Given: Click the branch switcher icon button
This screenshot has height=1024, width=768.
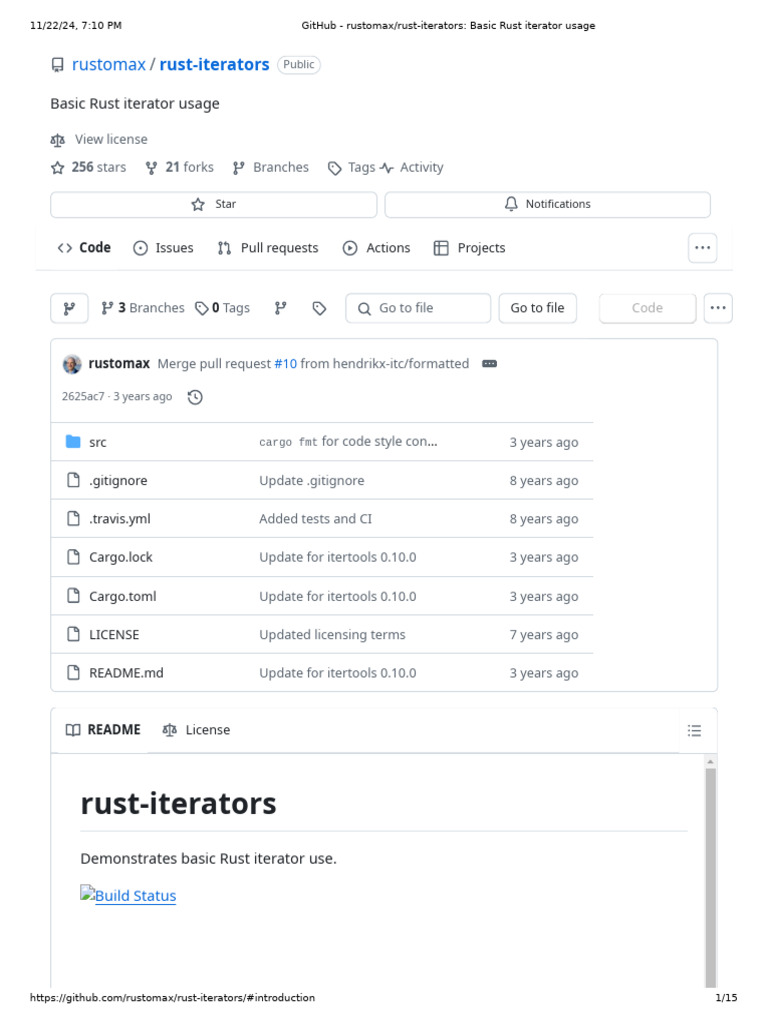Looking at the screenshot, I should click(x=69, y=308).
